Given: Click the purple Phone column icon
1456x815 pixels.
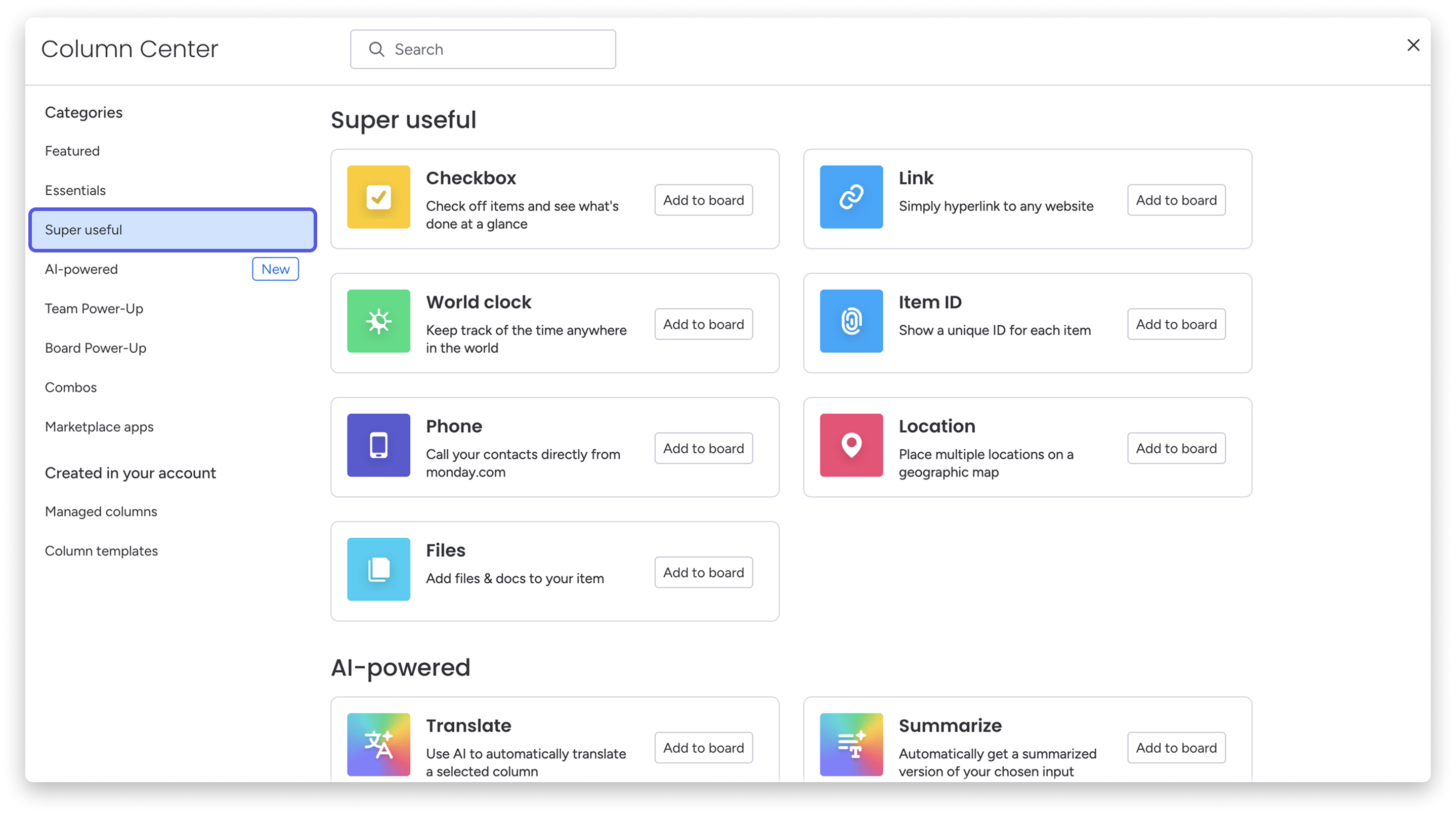Looking at the screenshot, I should coord(378,445).
